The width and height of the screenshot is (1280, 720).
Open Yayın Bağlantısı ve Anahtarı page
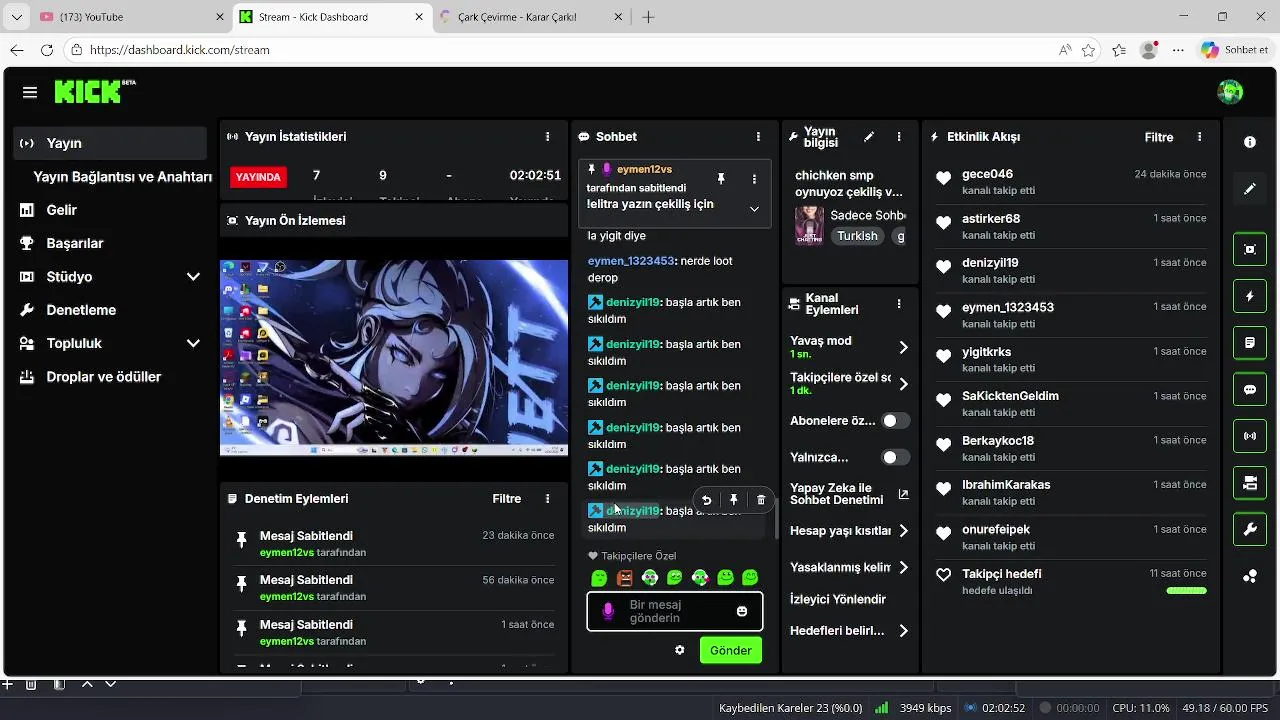[x=122, y=177]
